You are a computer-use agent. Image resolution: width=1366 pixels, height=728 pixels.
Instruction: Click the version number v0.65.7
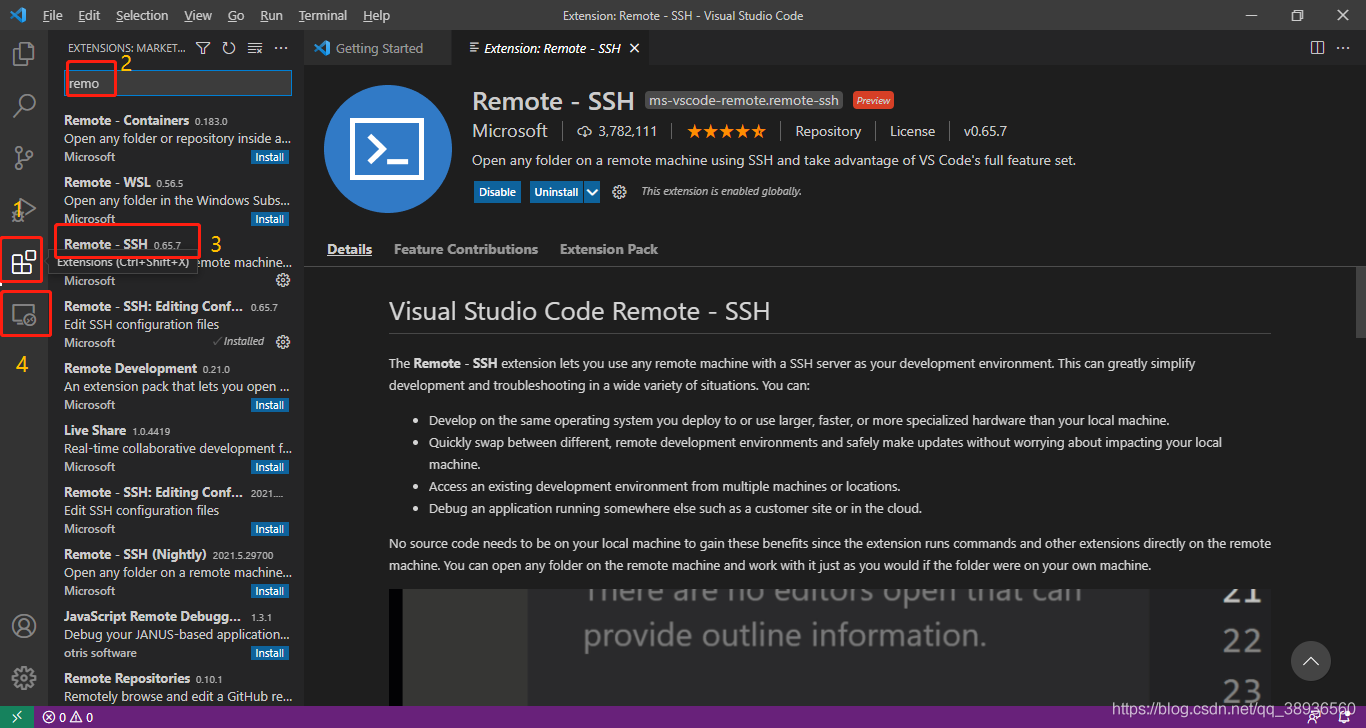(985, 131)
